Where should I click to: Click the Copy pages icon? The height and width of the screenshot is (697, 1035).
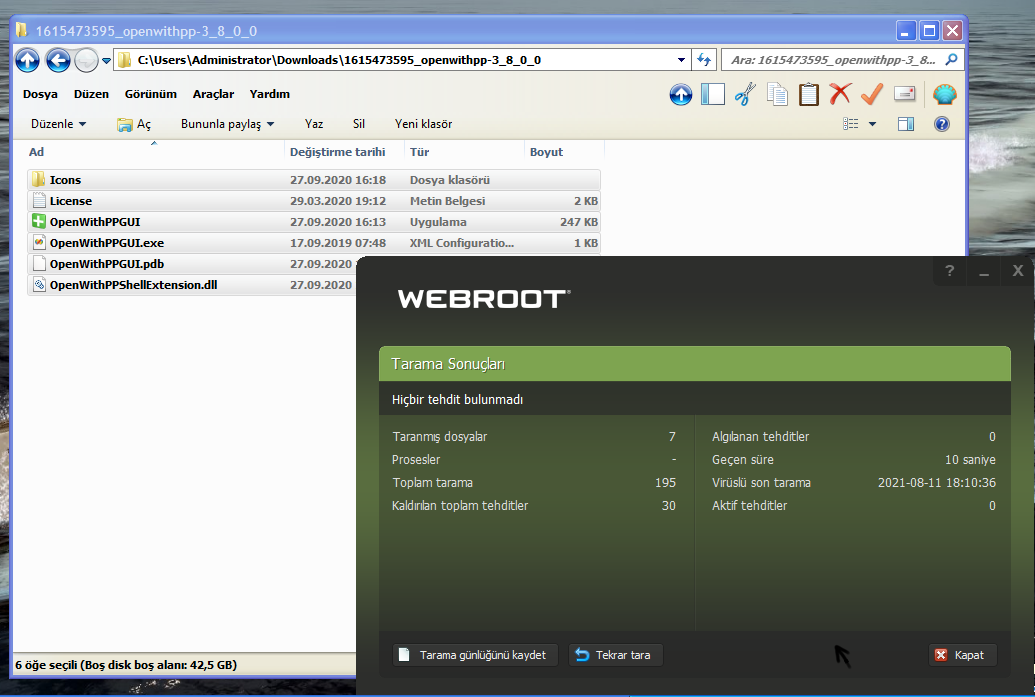(x=777, y=94)
